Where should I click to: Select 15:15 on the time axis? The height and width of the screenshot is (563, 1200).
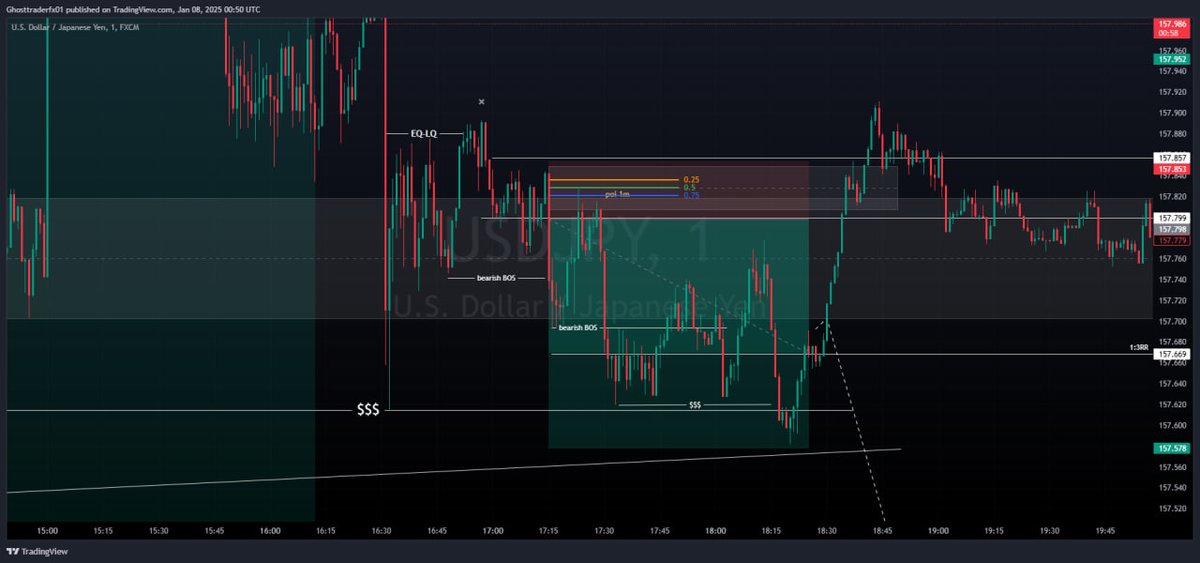(x=103, y=531)
